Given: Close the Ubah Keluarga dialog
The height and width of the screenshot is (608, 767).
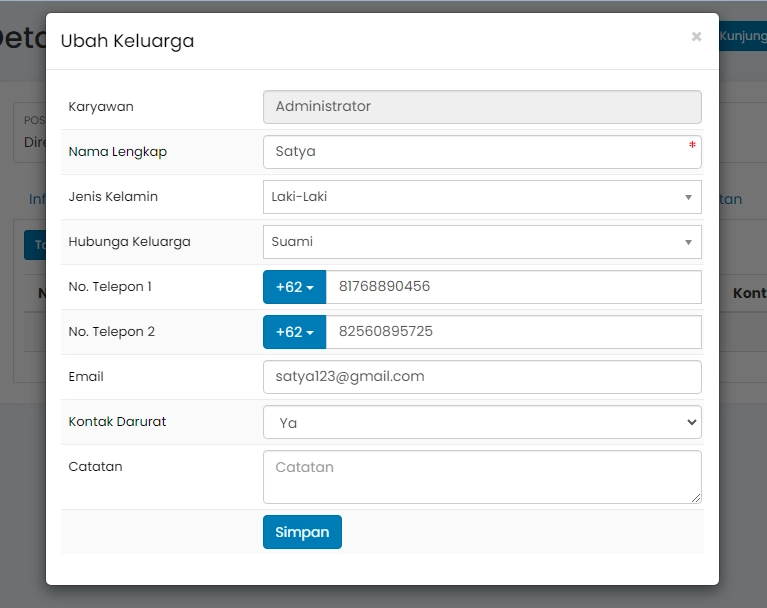Looking at the screenshot, I should [696, 37].
